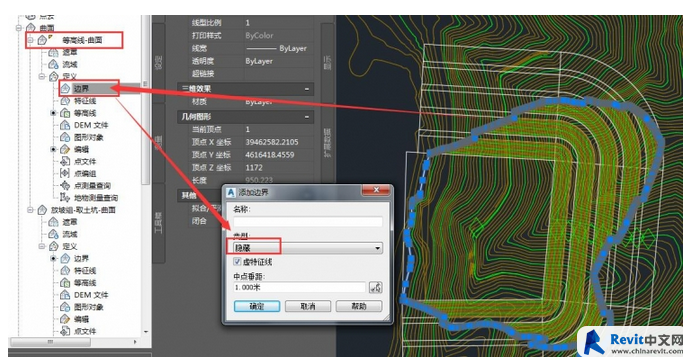This screenshot has width=694, height=363.
Task: Click the 等高线 contour icon under 等高线-曲面 定义
Action: coord(65,113)
